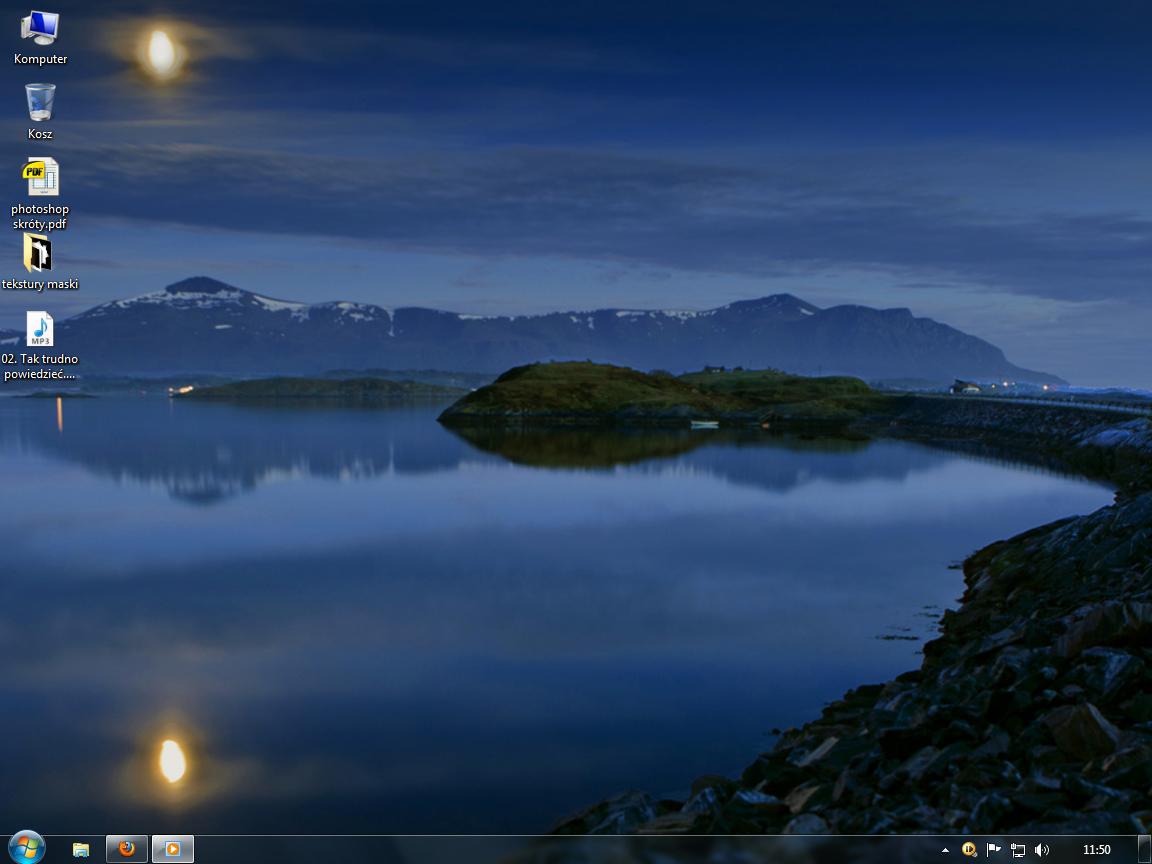
Task: Click the '02. Tak trudno powiedzieć' file name text
Action: [40, 366]
